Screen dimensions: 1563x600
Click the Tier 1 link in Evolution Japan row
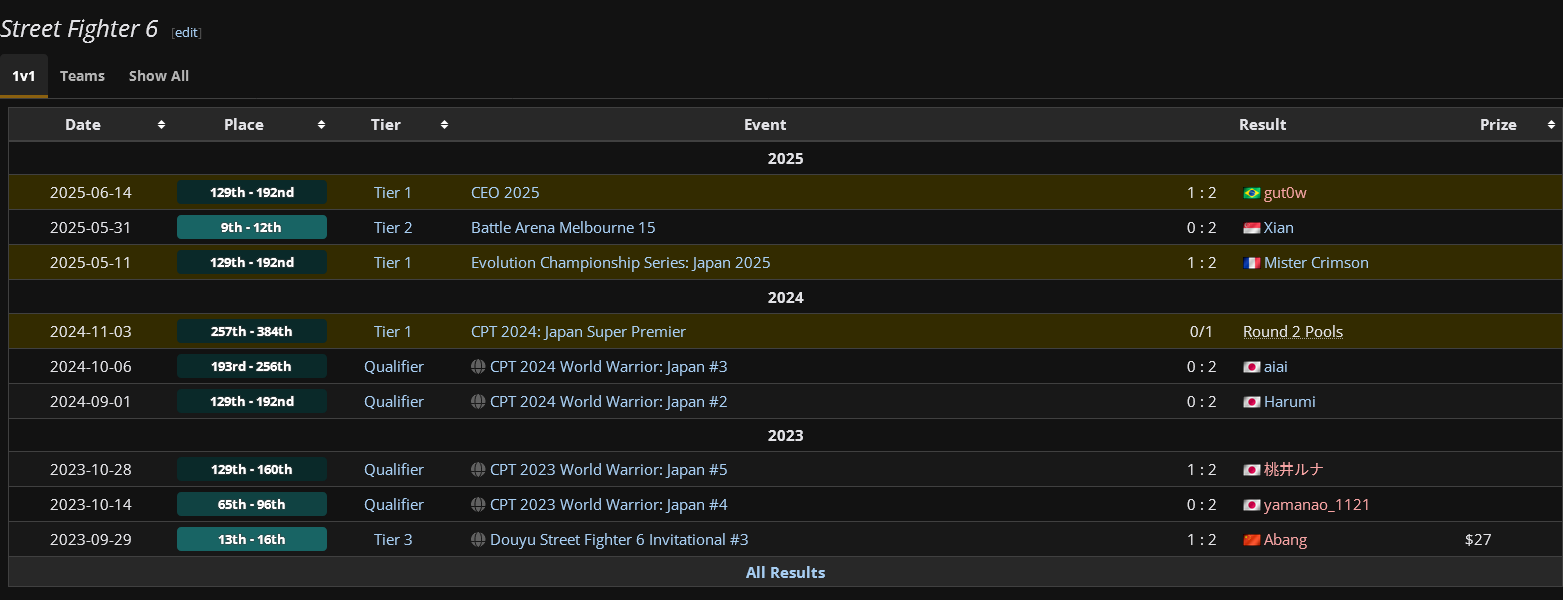point(393,263)
